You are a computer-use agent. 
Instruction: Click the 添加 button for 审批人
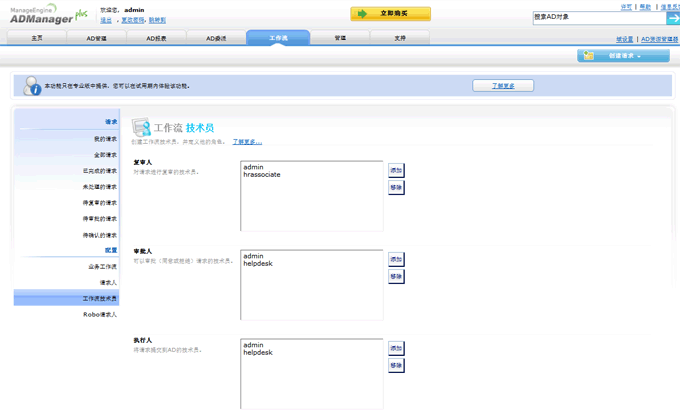pos(396,259)
